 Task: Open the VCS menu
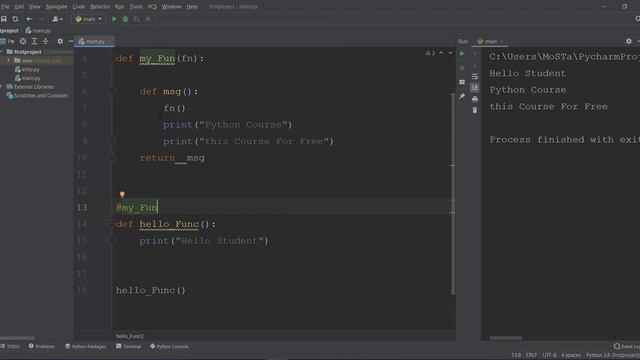pyautogui.click(x=152, y=7)
